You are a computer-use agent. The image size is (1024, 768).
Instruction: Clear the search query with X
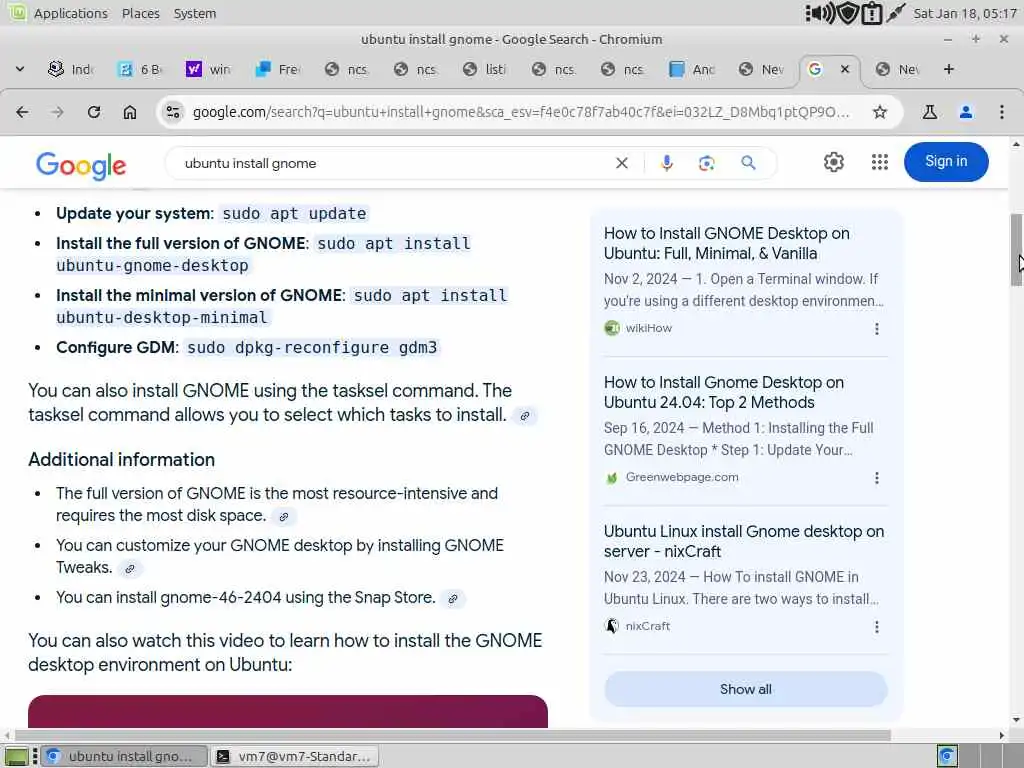(622, 163)
